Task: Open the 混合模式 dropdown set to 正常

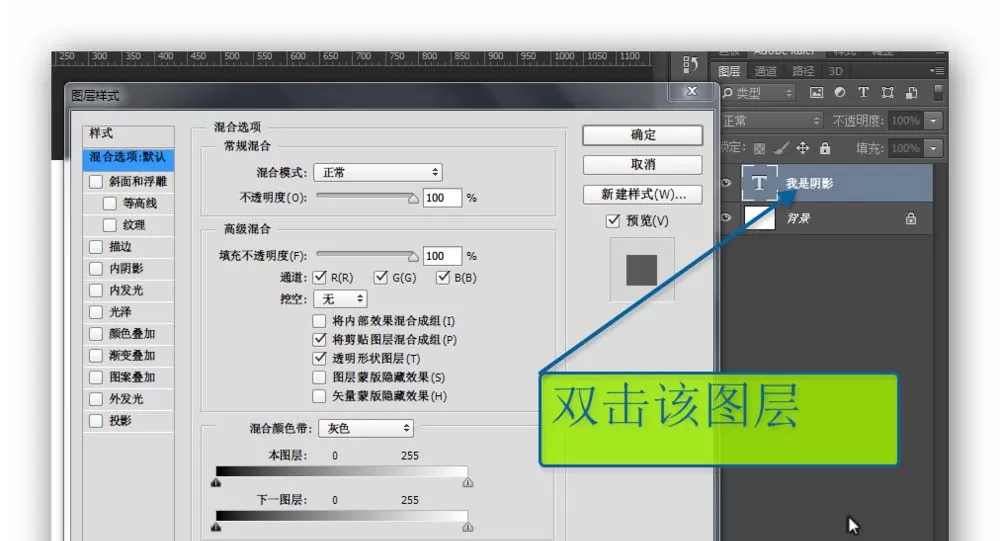Action: pos(378,172)
